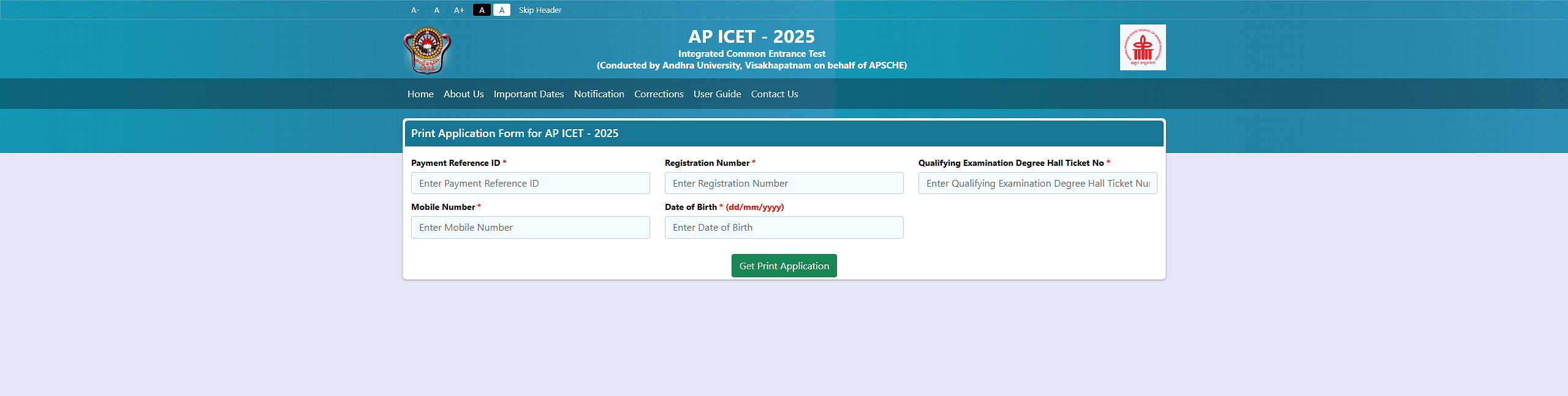Click the APSCHE logo image
This screenshot has height=396, width=1568.
[x=1143, y=47]
